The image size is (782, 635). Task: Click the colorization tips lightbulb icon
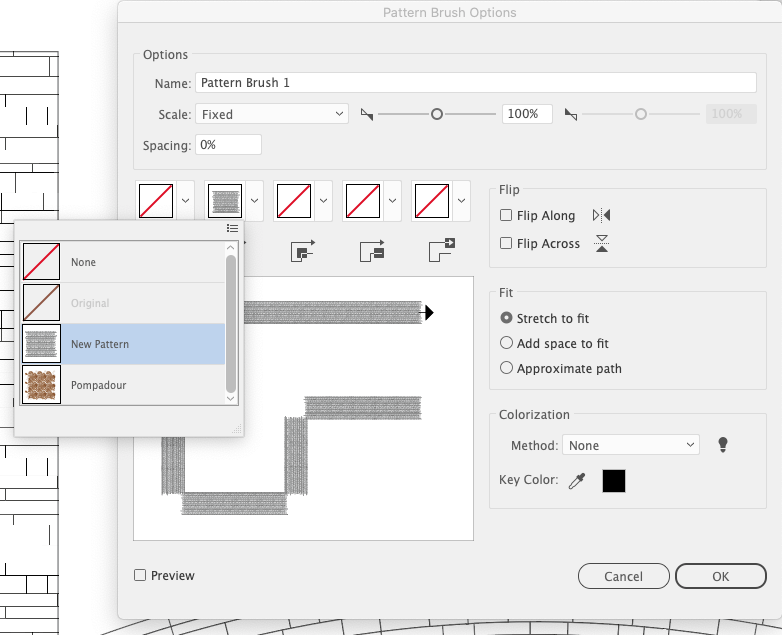723,445
